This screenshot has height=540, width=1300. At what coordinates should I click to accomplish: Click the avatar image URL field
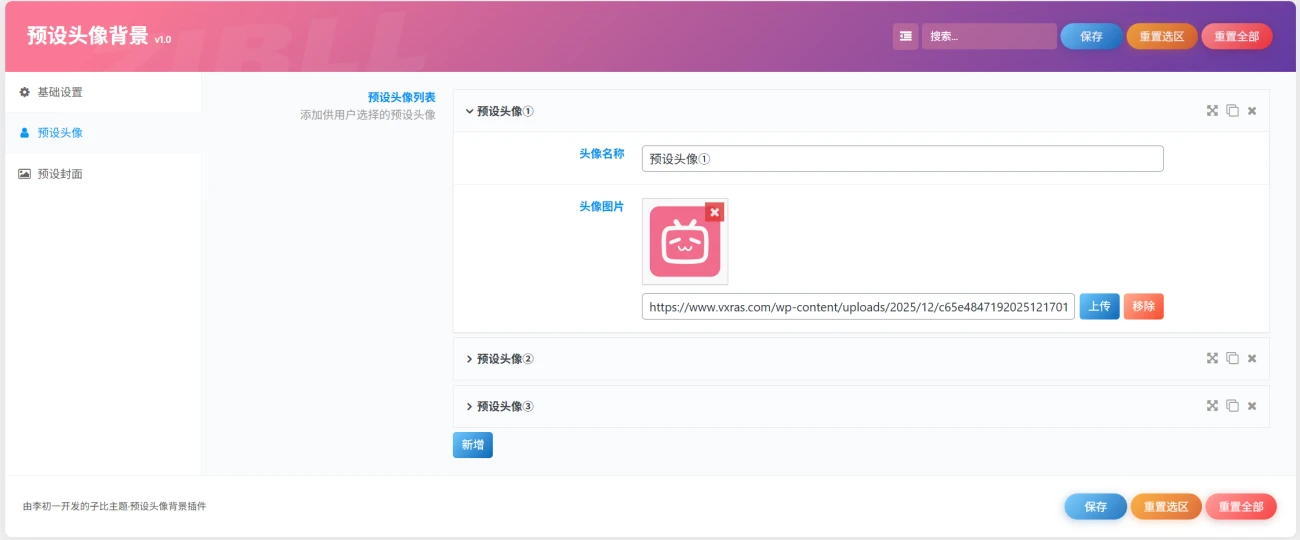[x=858, y=307]
